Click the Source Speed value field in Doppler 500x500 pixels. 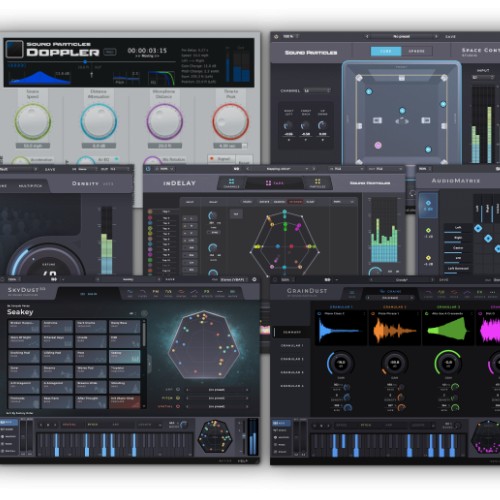(x=33, y=146)
